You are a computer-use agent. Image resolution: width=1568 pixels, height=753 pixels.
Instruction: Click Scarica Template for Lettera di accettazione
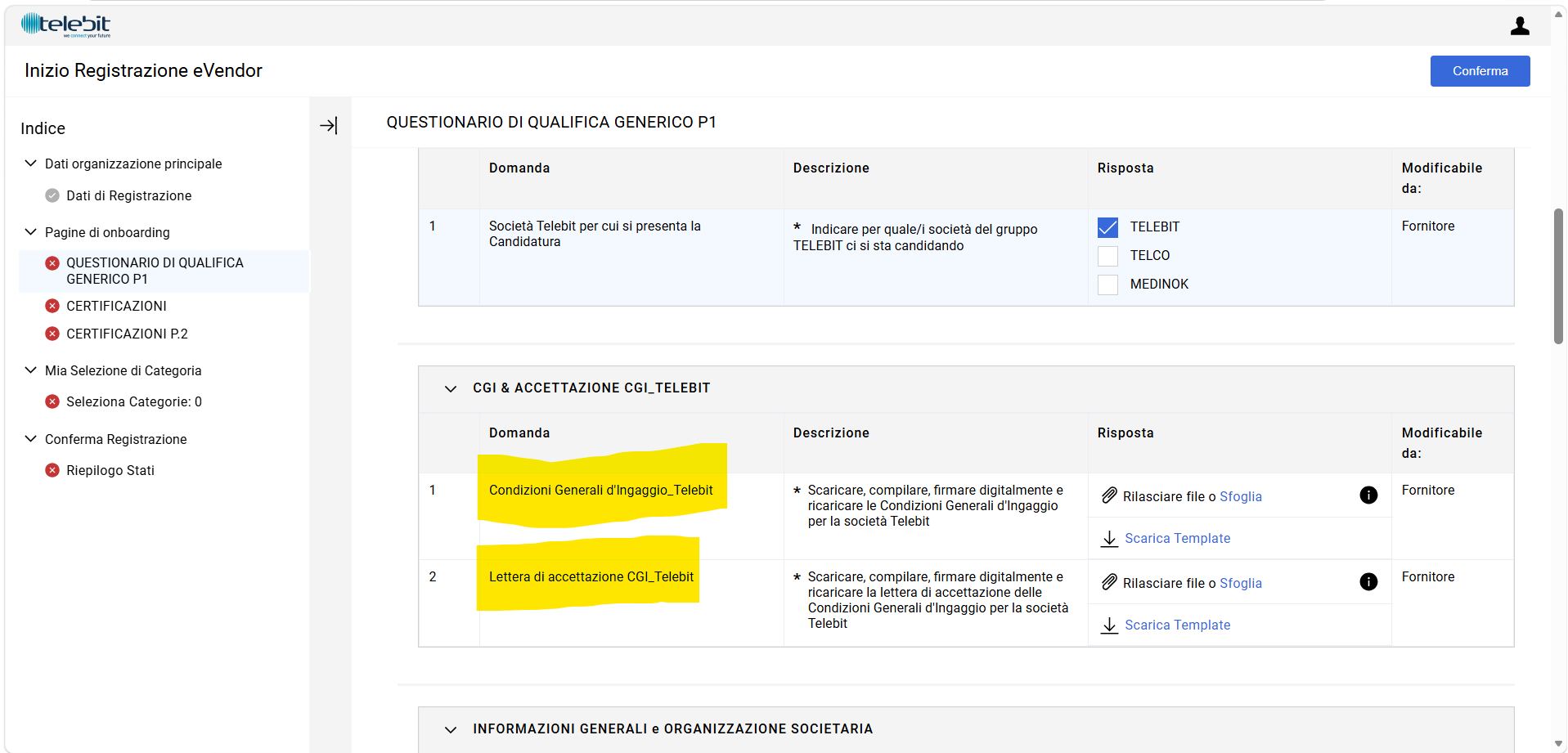(x=1177, y=625)
